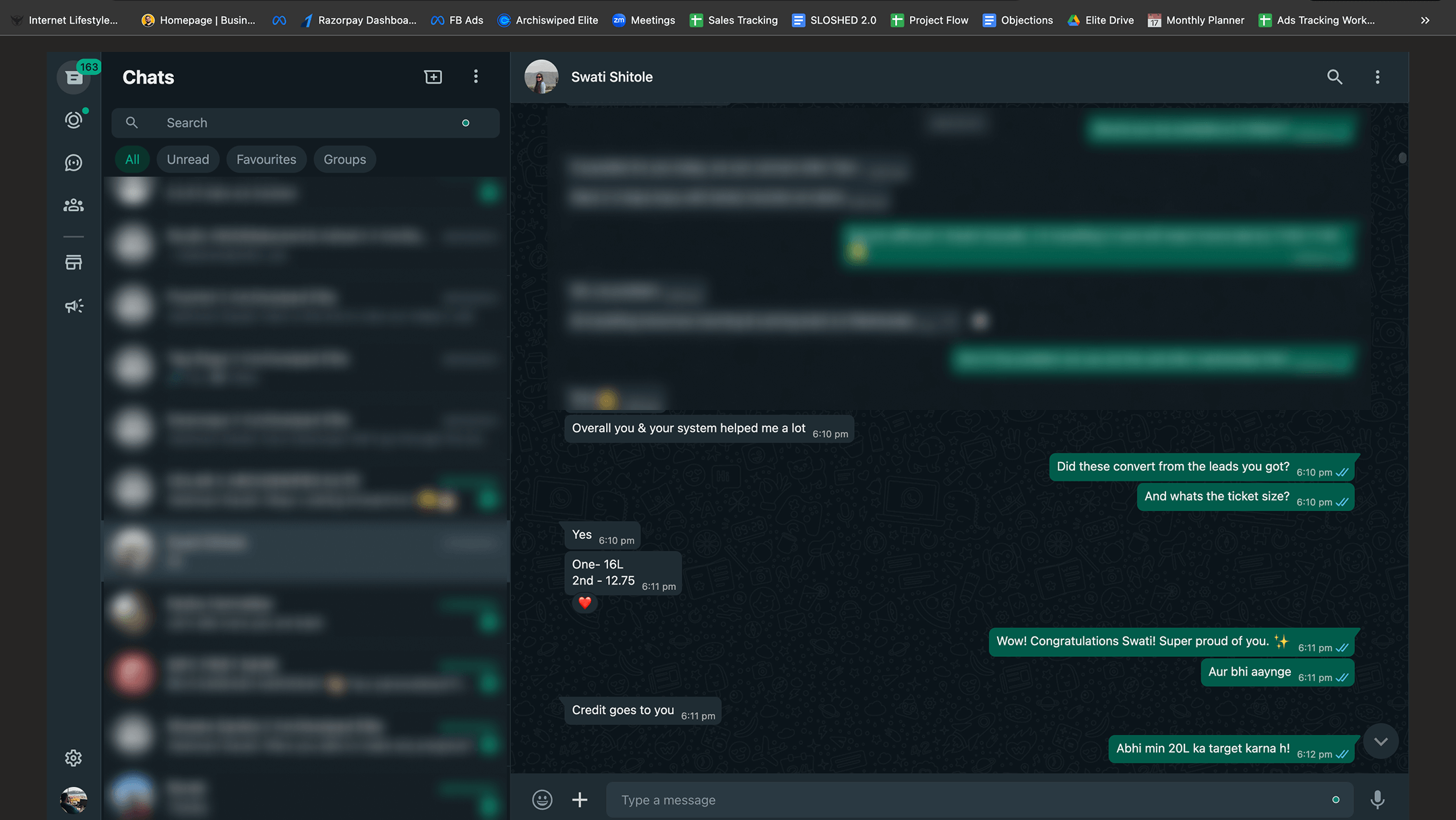Click the new chat icon
Image resolution: width=1456 pixels, height=820 pixels.
click(x=433, y=77)
